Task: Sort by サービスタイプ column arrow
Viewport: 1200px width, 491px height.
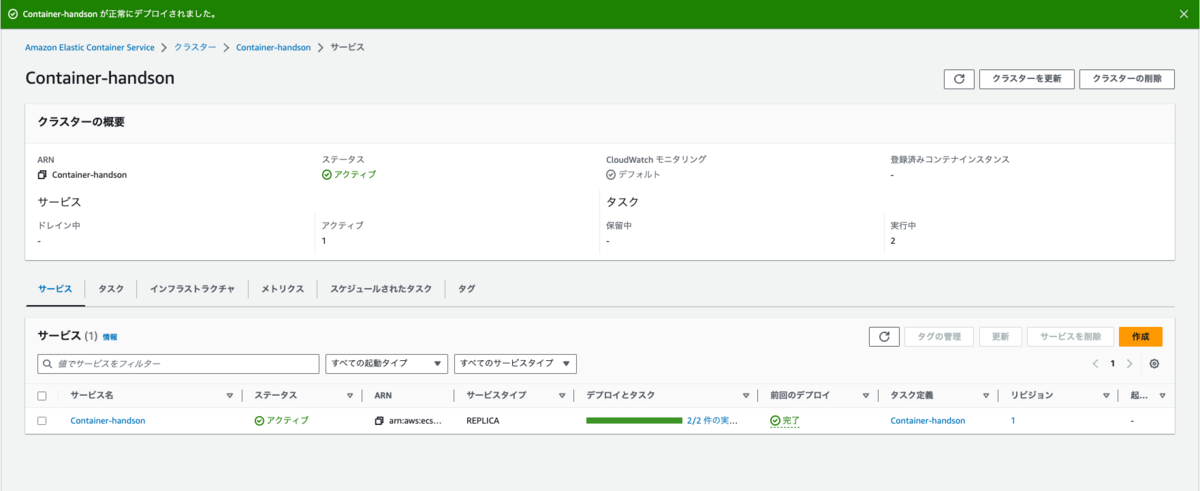Action: (562, 396)
